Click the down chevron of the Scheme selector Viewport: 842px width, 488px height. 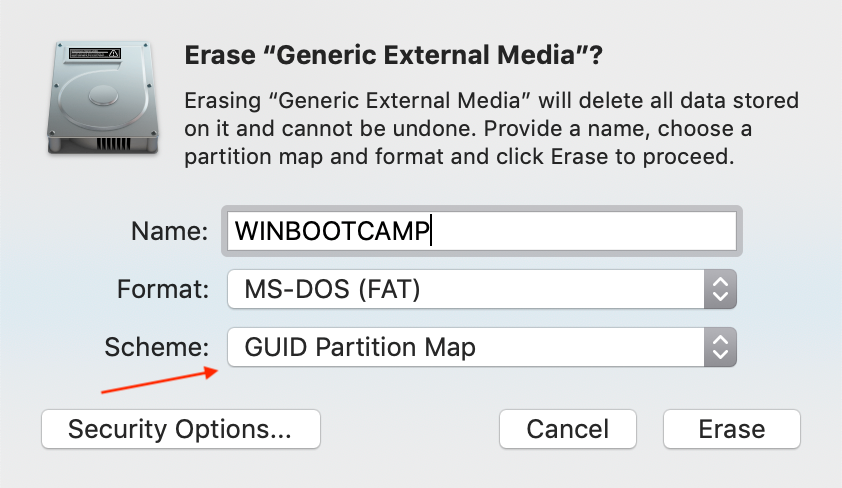tap(720, 354)
